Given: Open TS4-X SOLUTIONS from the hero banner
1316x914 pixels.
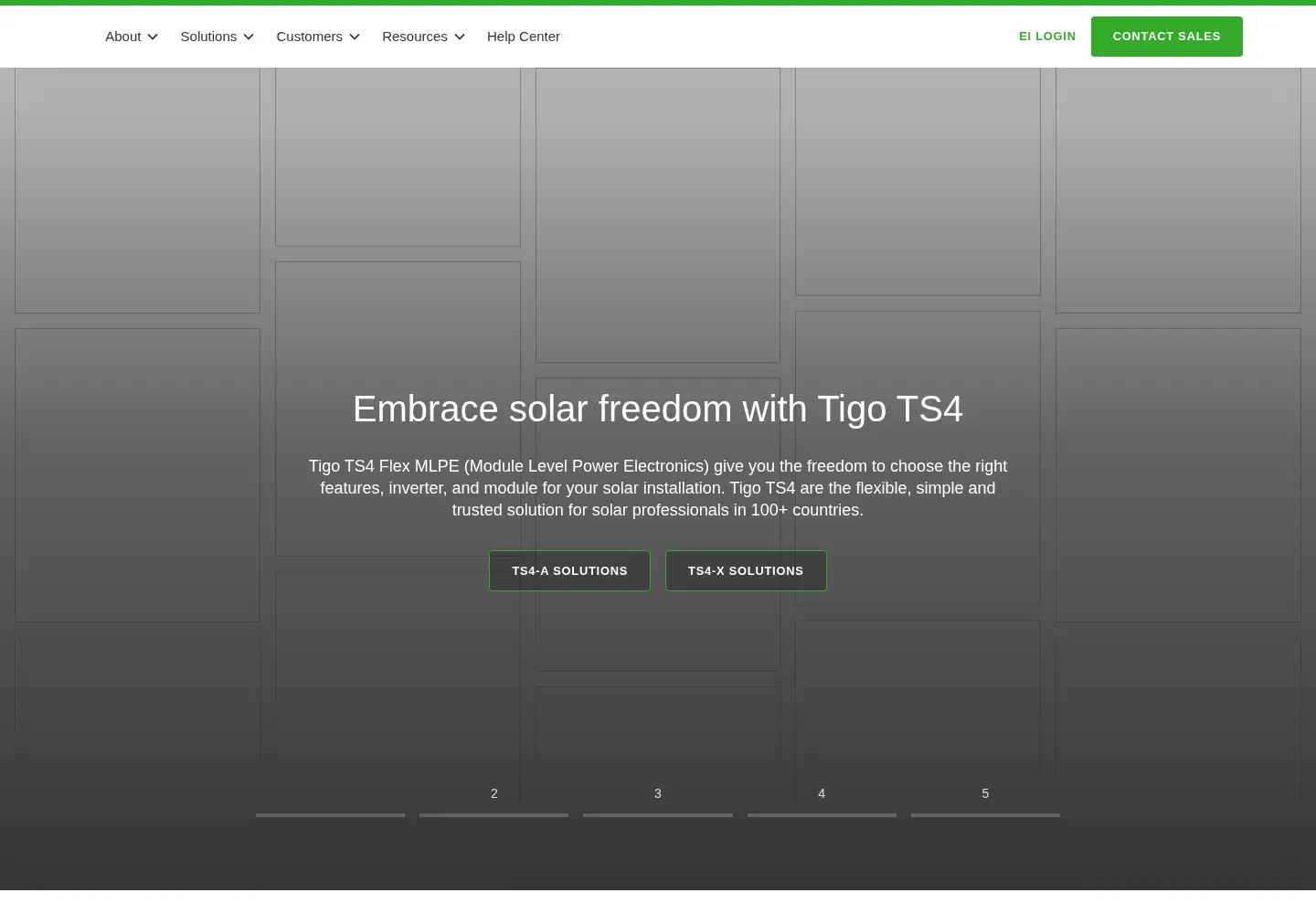Looking at the screenshot, I should [746, 570].
